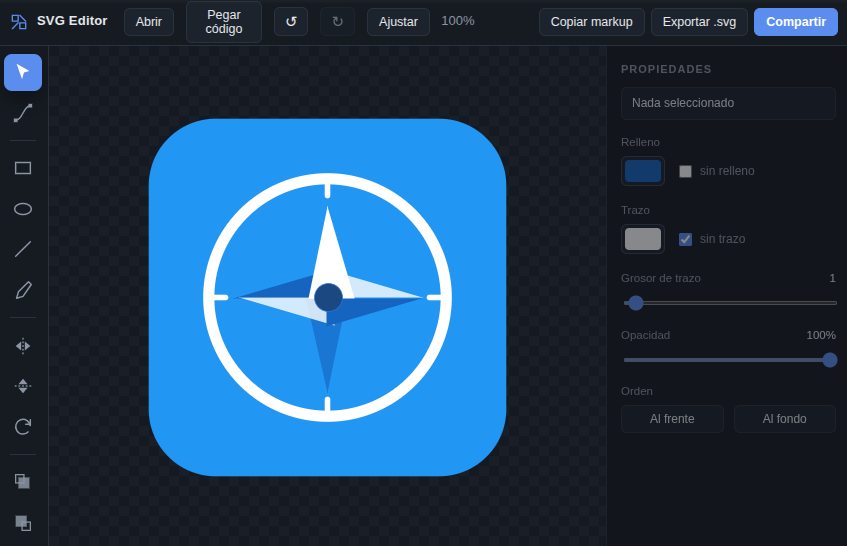The image size is (847, 546).
Task: Click the bottom overlapping squares icon
Action: click(23, 523)
